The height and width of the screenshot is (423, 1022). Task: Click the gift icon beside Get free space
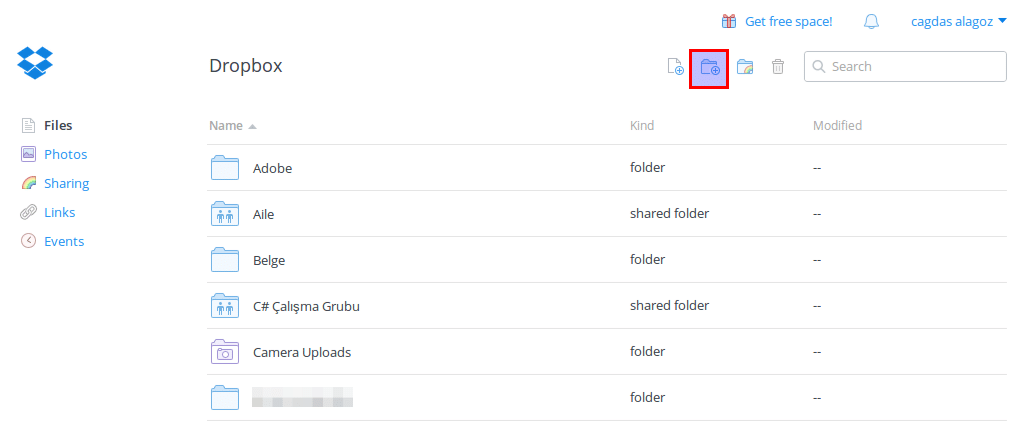coord(729,22)
